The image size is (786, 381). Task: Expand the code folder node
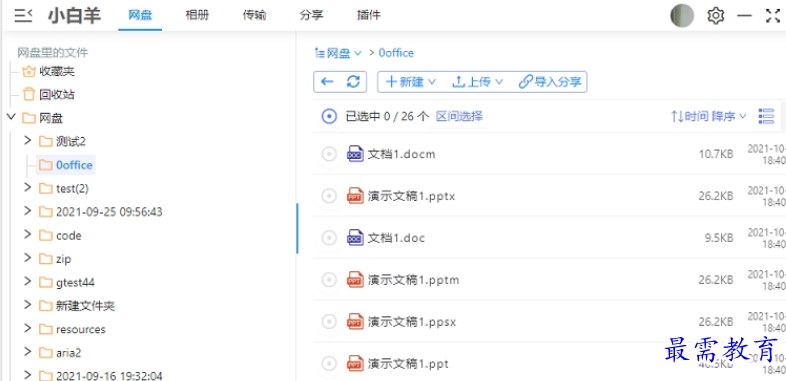pos(28,235)
